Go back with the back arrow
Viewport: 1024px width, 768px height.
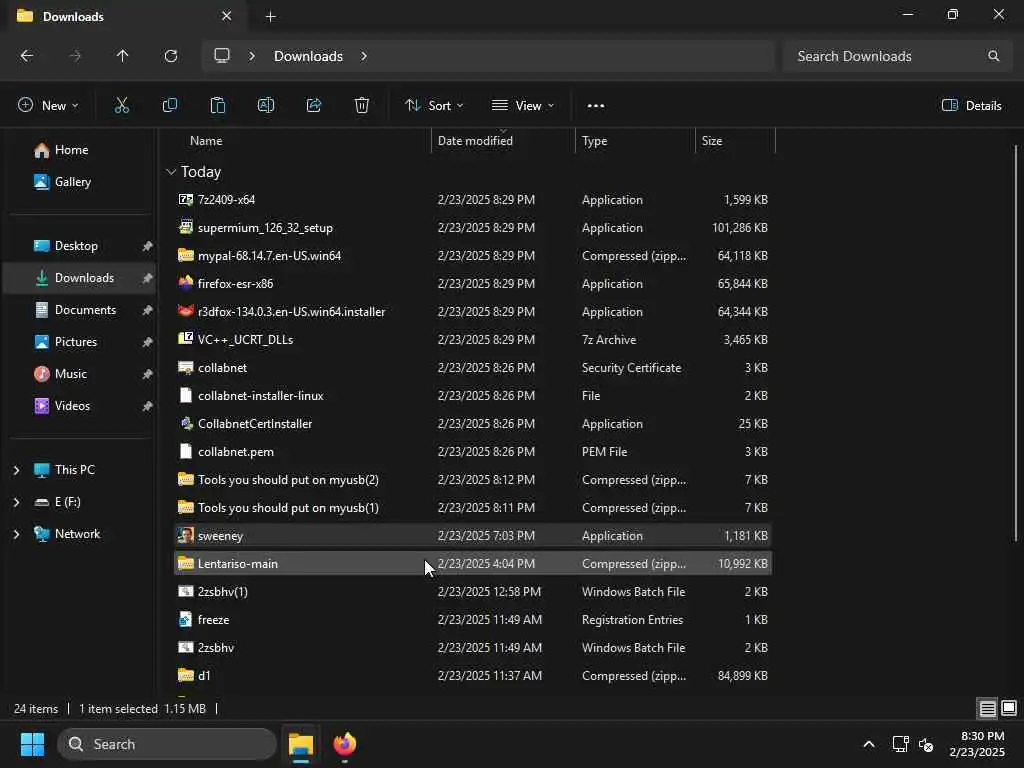point(27,56)
